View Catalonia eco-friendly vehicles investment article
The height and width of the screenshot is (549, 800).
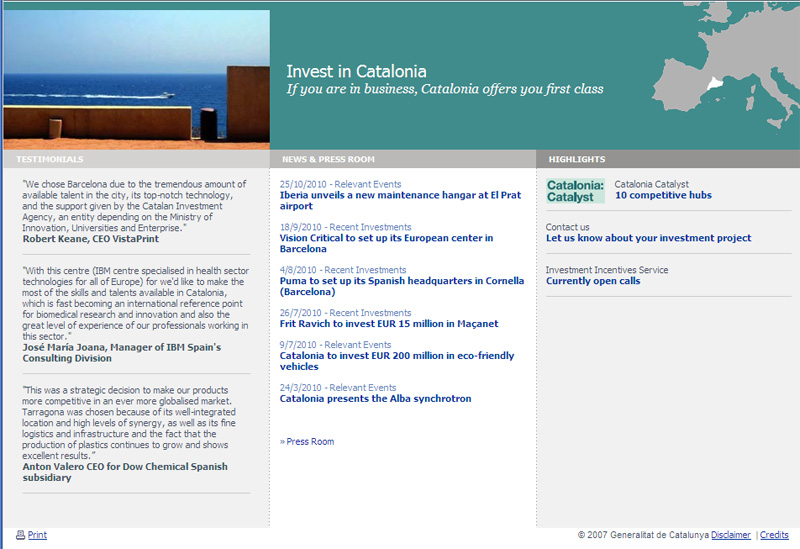point(397,361)
